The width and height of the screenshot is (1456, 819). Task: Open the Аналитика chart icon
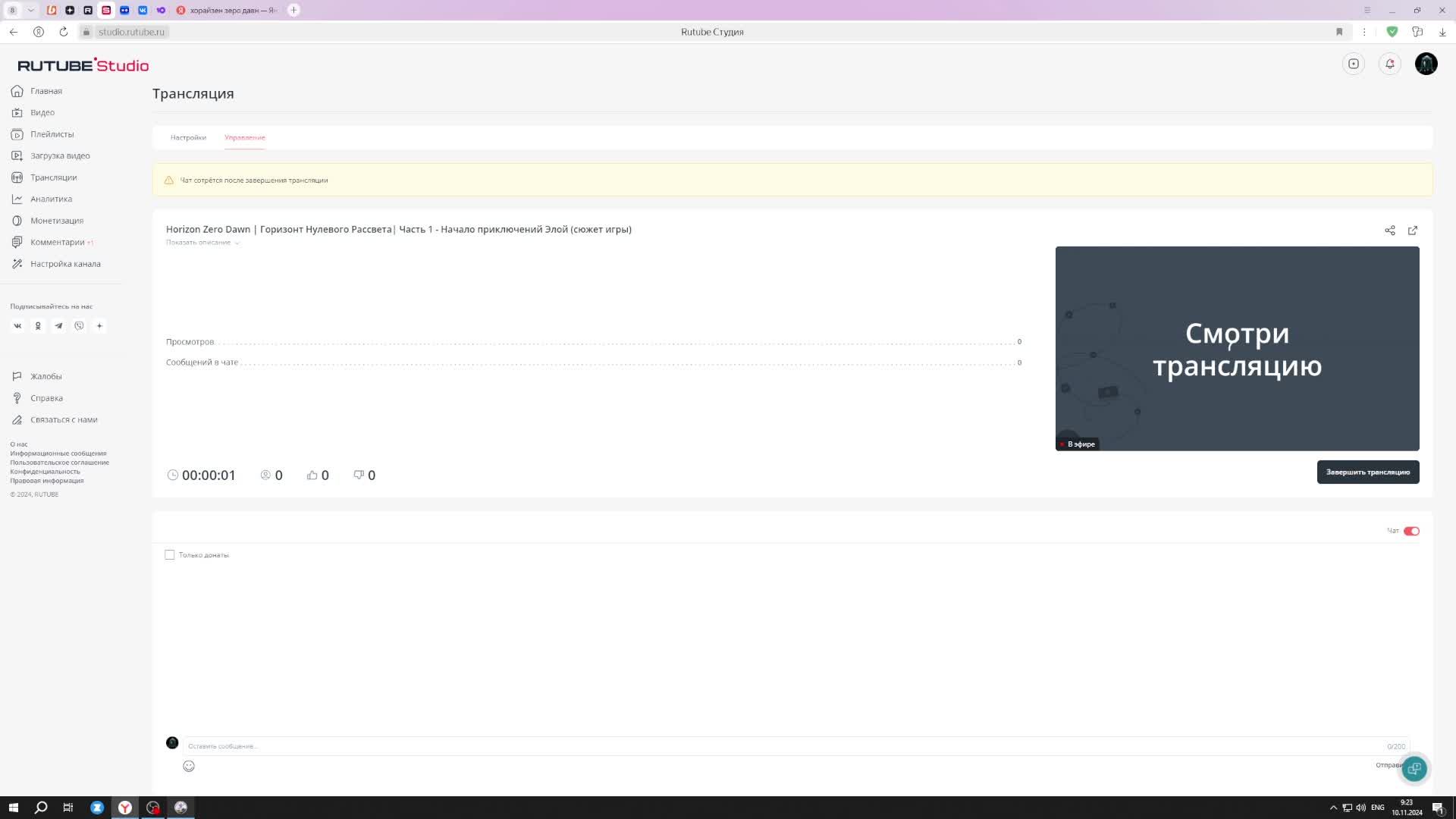(17, 199)
